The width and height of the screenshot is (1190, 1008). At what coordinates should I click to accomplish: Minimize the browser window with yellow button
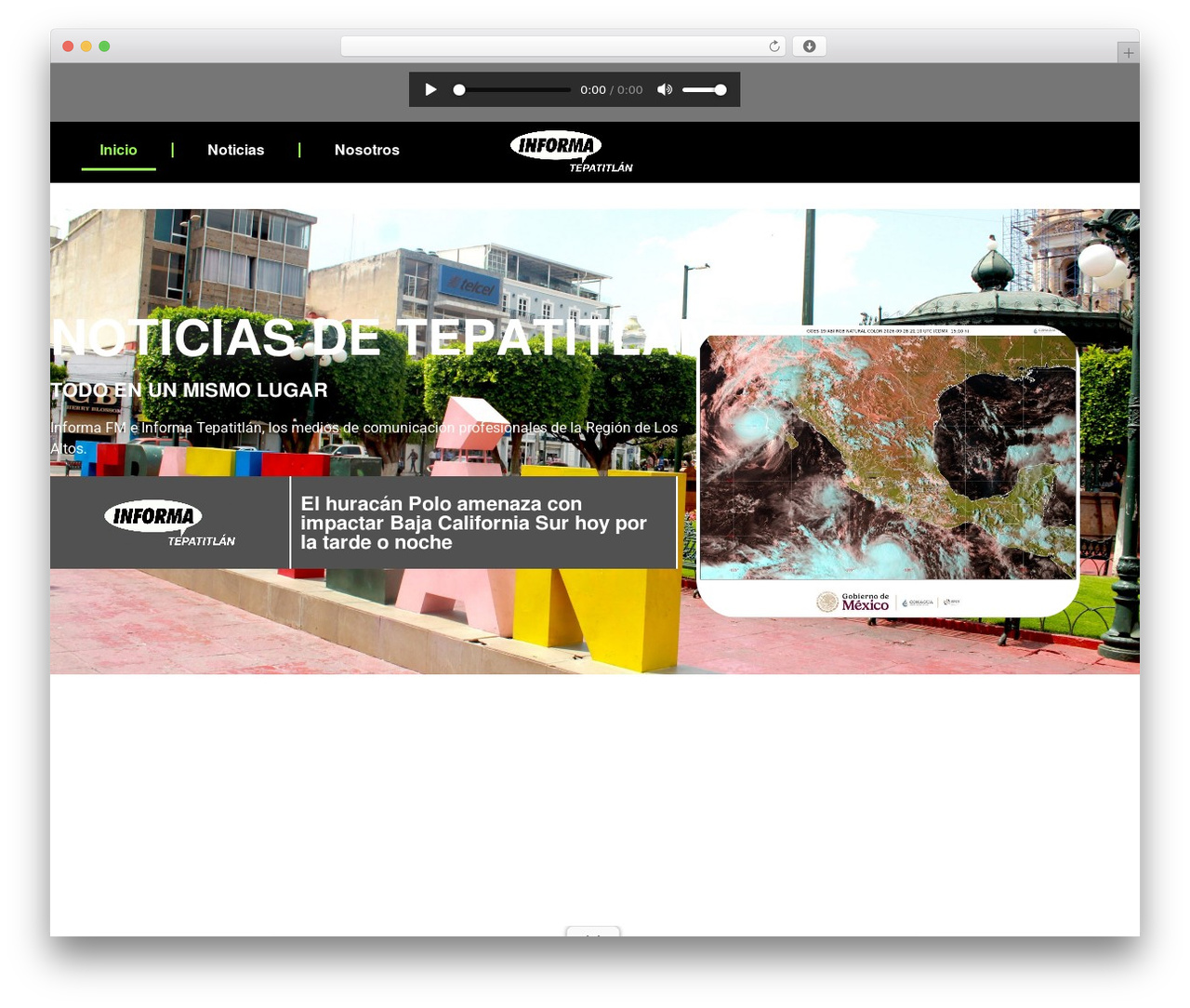pyautogui.click(x=86, y=46)
